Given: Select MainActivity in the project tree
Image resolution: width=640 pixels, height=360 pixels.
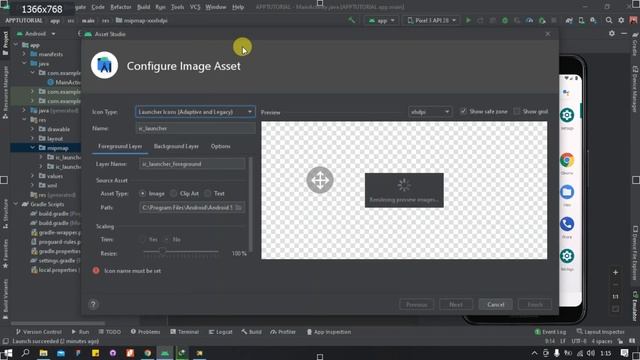Looking at the screenshot, I should 64,82.
